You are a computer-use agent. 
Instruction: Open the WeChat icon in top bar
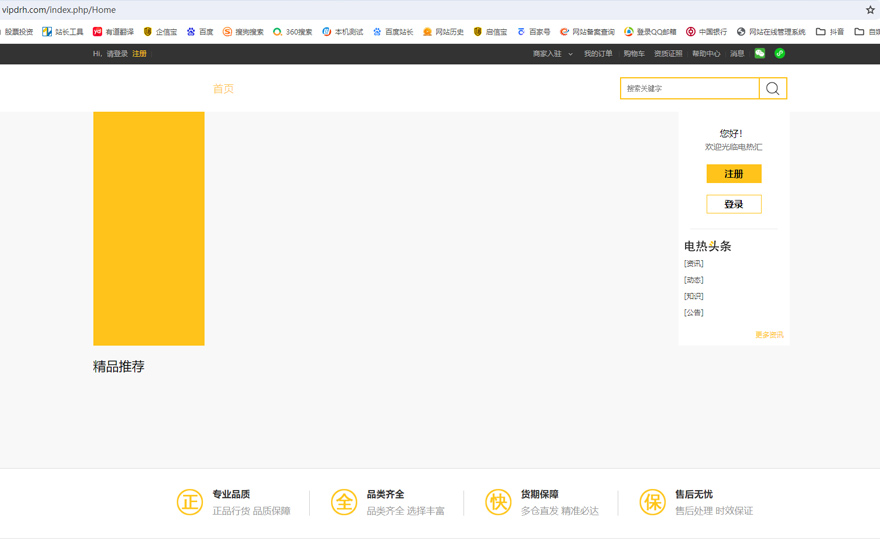coord(760,54)
